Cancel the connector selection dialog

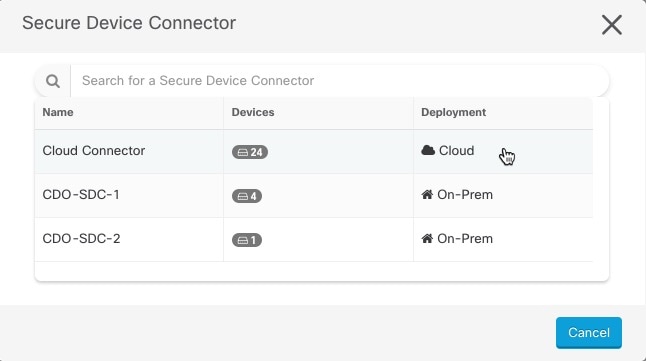pyautogui.click(x=589, y=333)
